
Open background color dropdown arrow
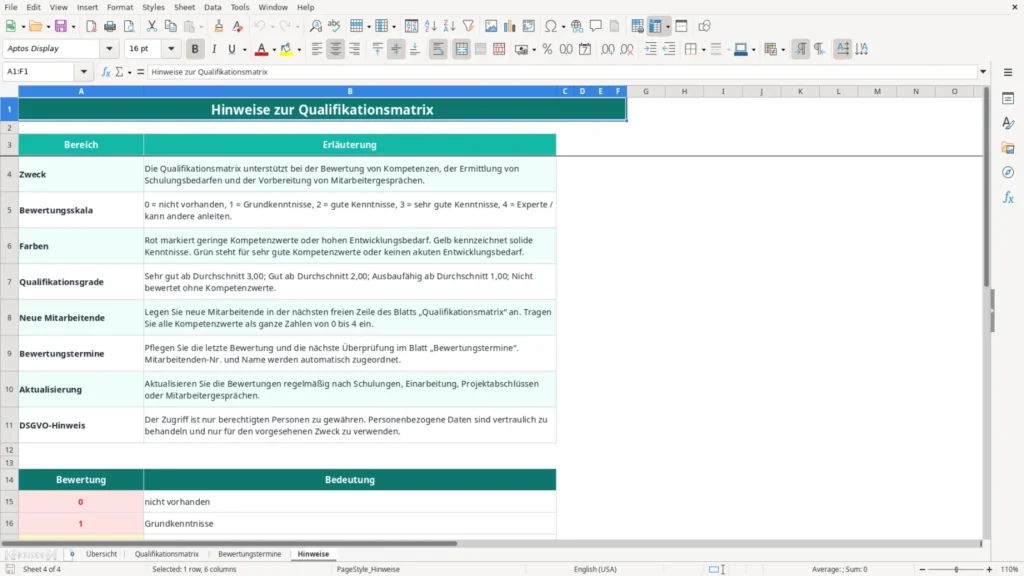click(299, 50)
